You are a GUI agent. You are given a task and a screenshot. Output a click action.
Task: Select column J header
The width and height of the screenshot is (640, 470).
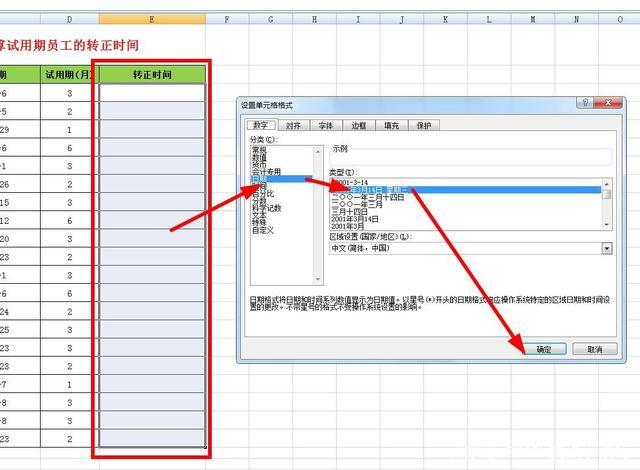(402, 19)
